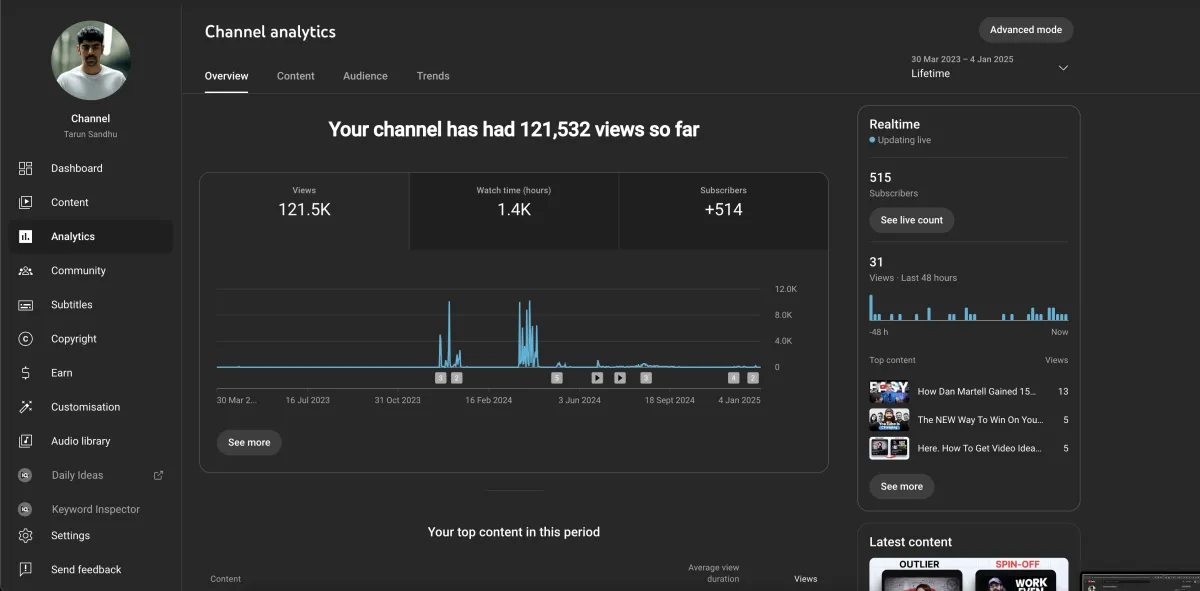This screenshot has height=591, width=1200.
Task: Click the Advanced mode button
Action: tap(1025, 30)
